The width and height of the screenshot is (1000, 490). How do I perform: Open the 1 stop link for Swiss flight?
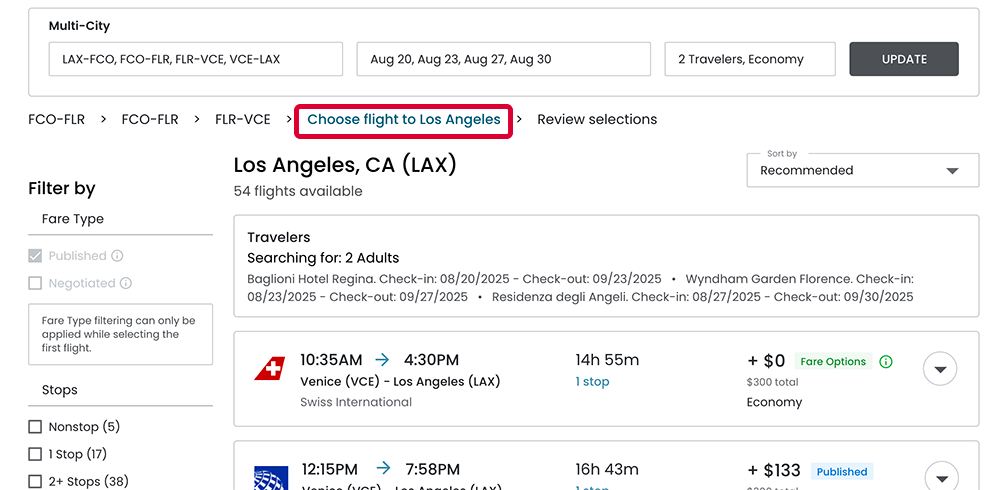pos(593,382)
